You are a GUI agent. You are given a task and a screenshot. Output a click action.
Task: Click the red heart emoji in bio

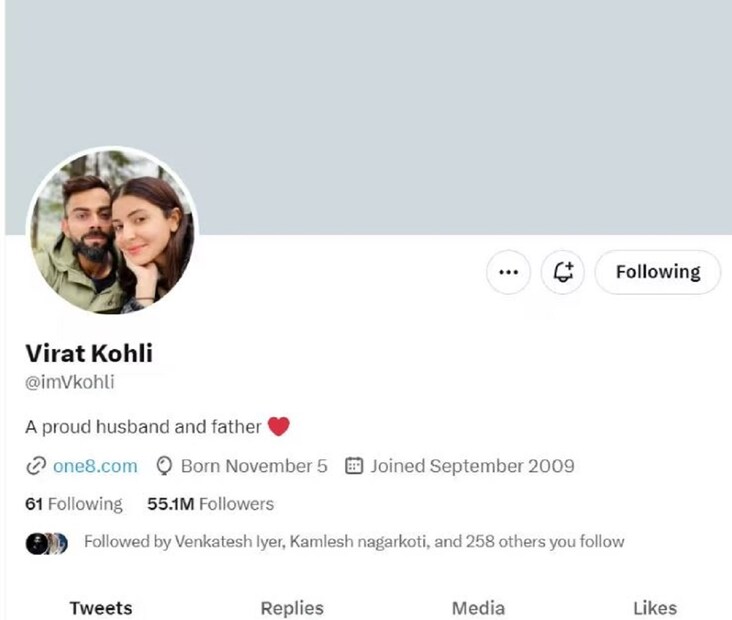(x=279, y=427)
